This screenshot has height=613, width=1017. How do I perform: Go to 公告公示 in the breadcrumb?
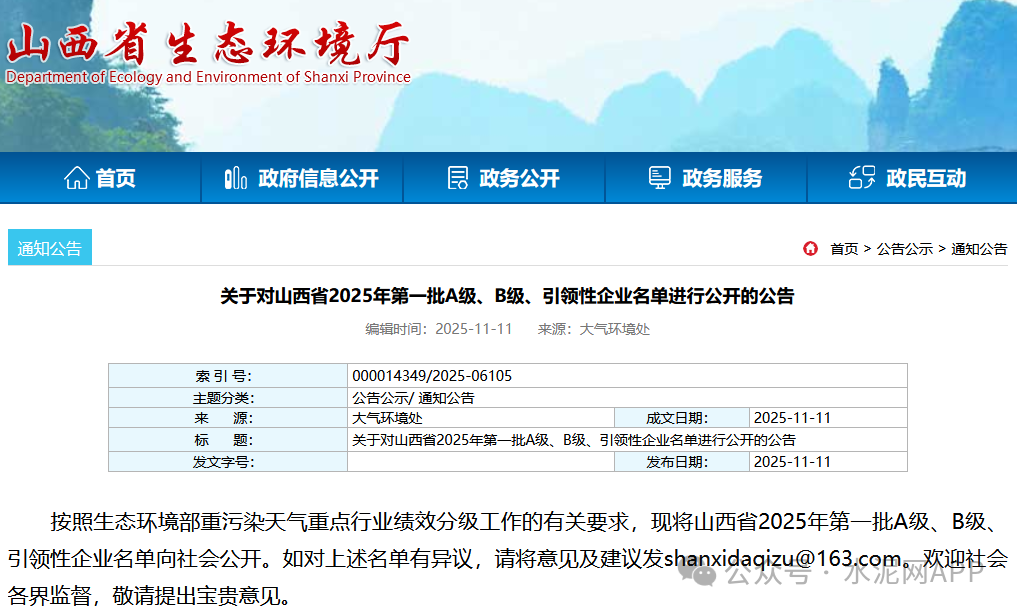coord(904,249)
